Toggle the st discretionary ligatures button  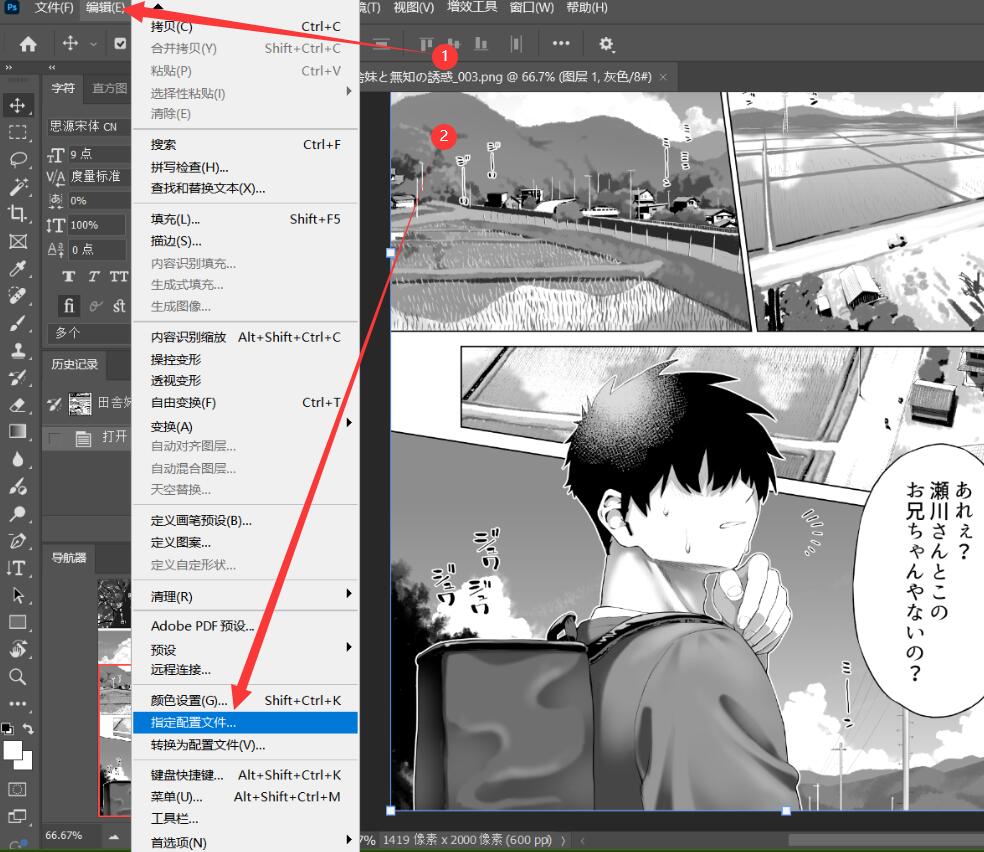click(119, 306)
